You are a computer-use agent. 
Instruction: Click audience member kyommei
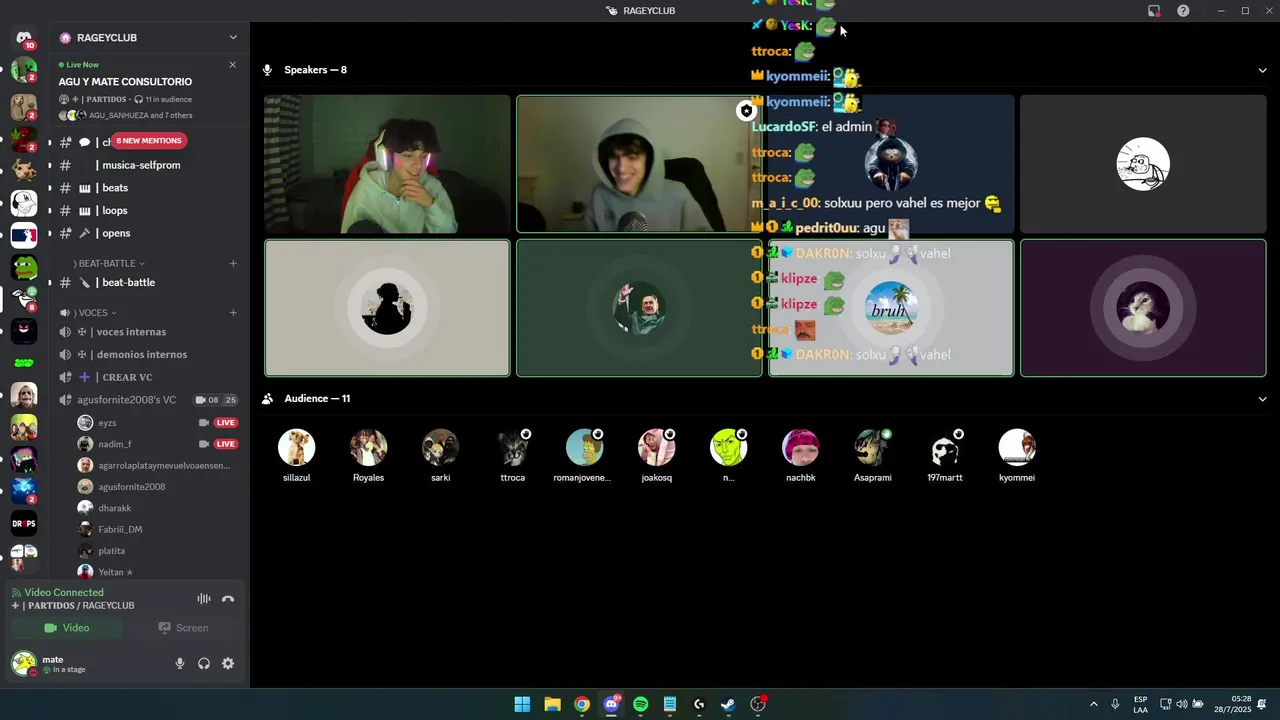(1017, 456)
